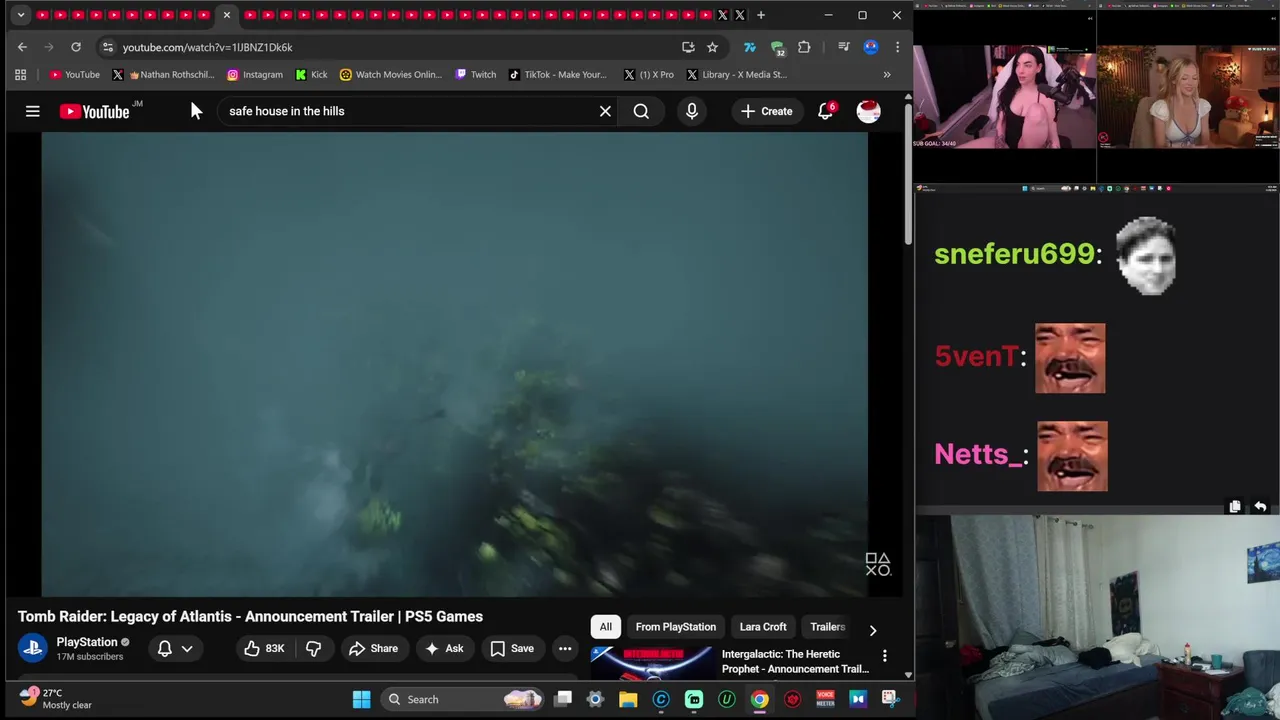Open weather widget showing 27°C
The height and width of the screenshot is (720, 1280).
tap(56, 699)
